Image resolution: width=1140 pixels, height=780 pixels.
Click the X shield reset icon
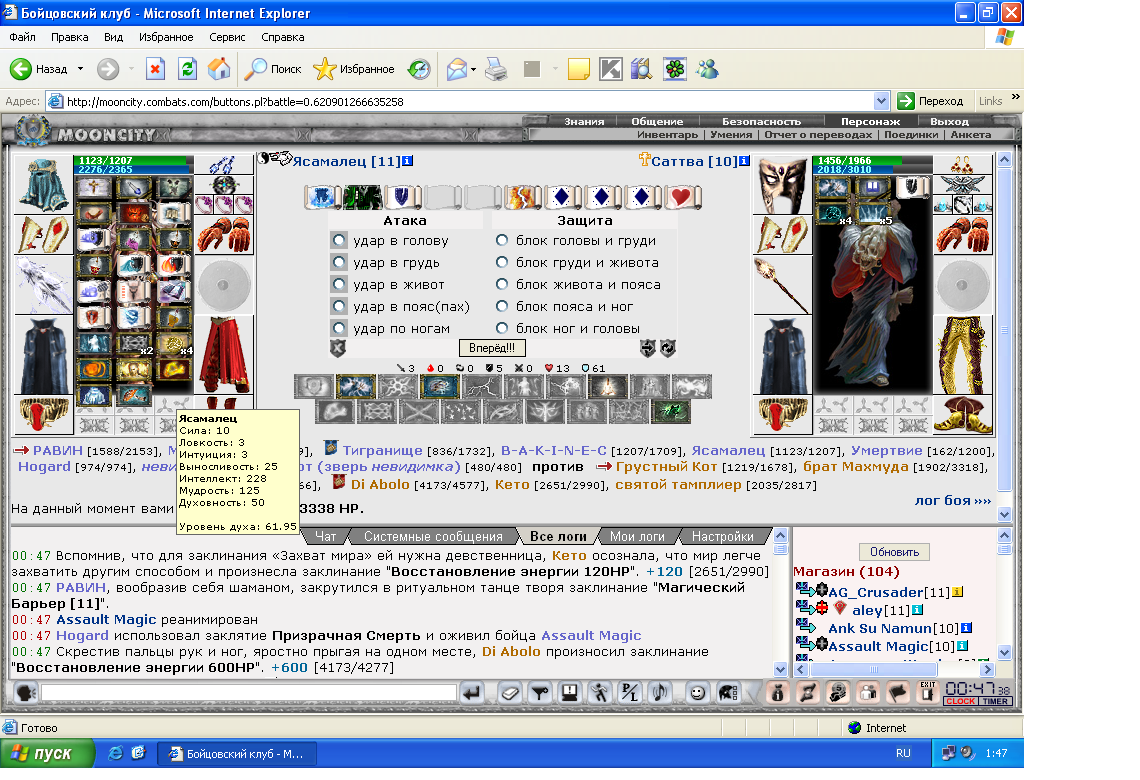tap(338, 347)
